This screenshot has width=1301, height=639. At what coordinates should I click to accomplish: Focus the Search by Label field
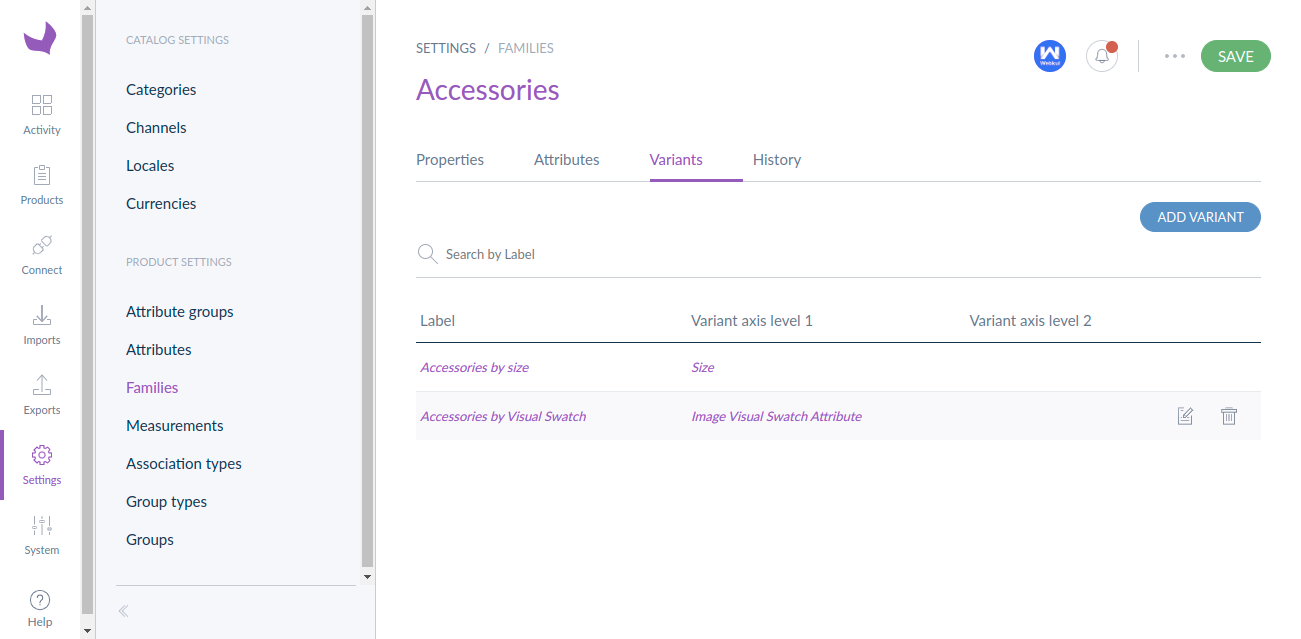(838, 254)
